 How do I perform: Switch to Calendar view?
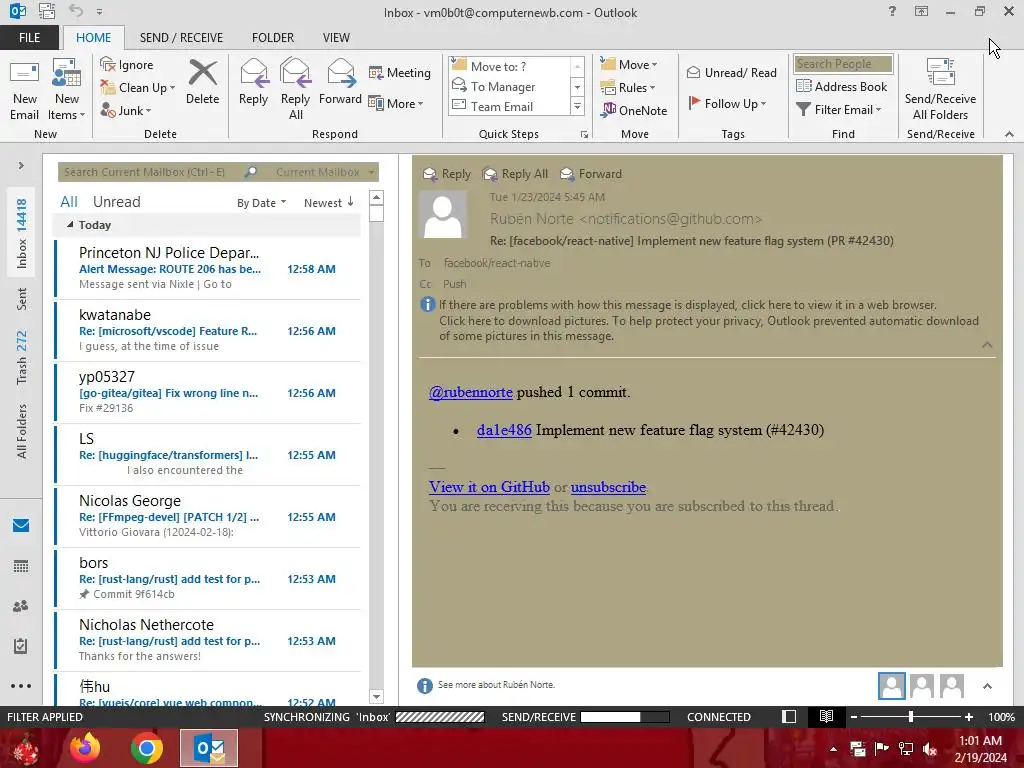point(21,566)
